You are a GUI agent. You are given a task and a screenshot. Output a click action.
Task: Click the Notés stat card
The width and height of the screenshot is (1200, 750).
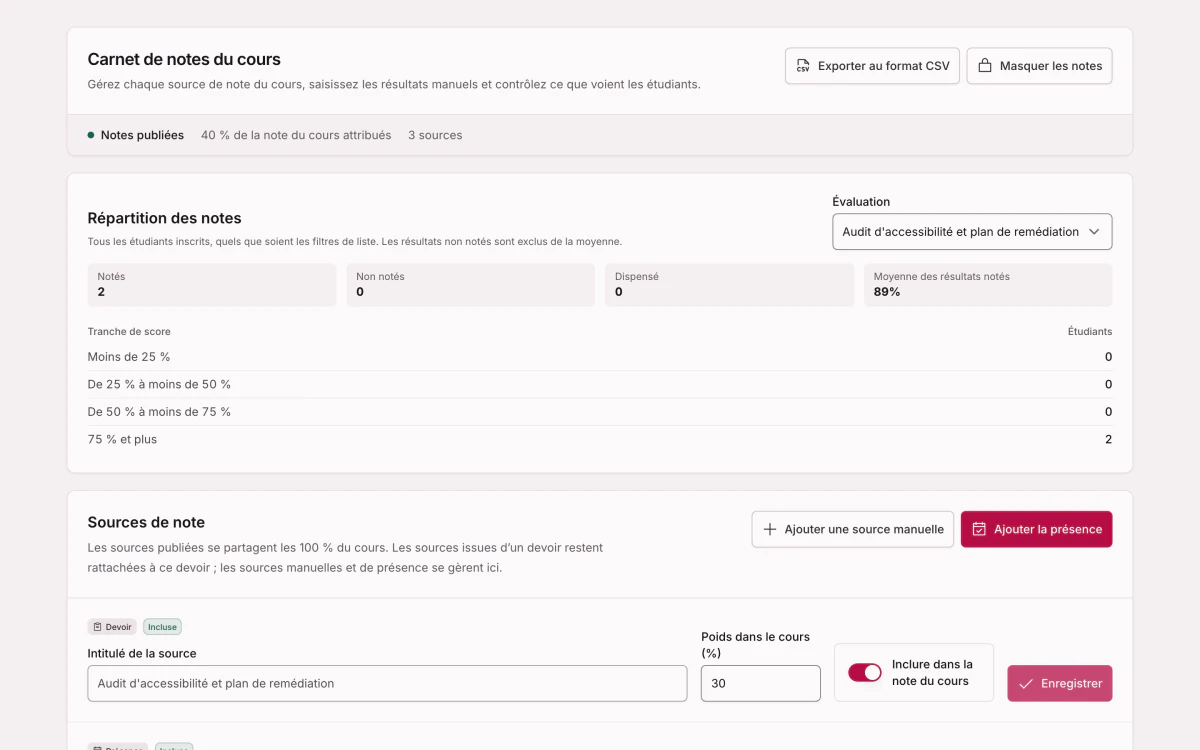click(x=212, y=285)
